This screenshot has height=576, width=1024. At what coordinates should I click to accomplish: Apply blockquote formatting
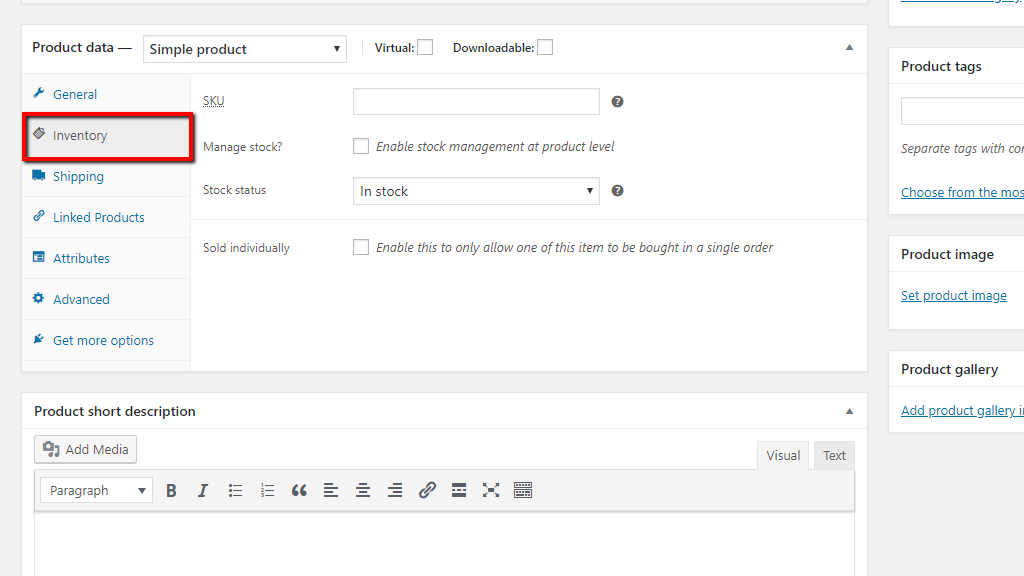[299, 490]
